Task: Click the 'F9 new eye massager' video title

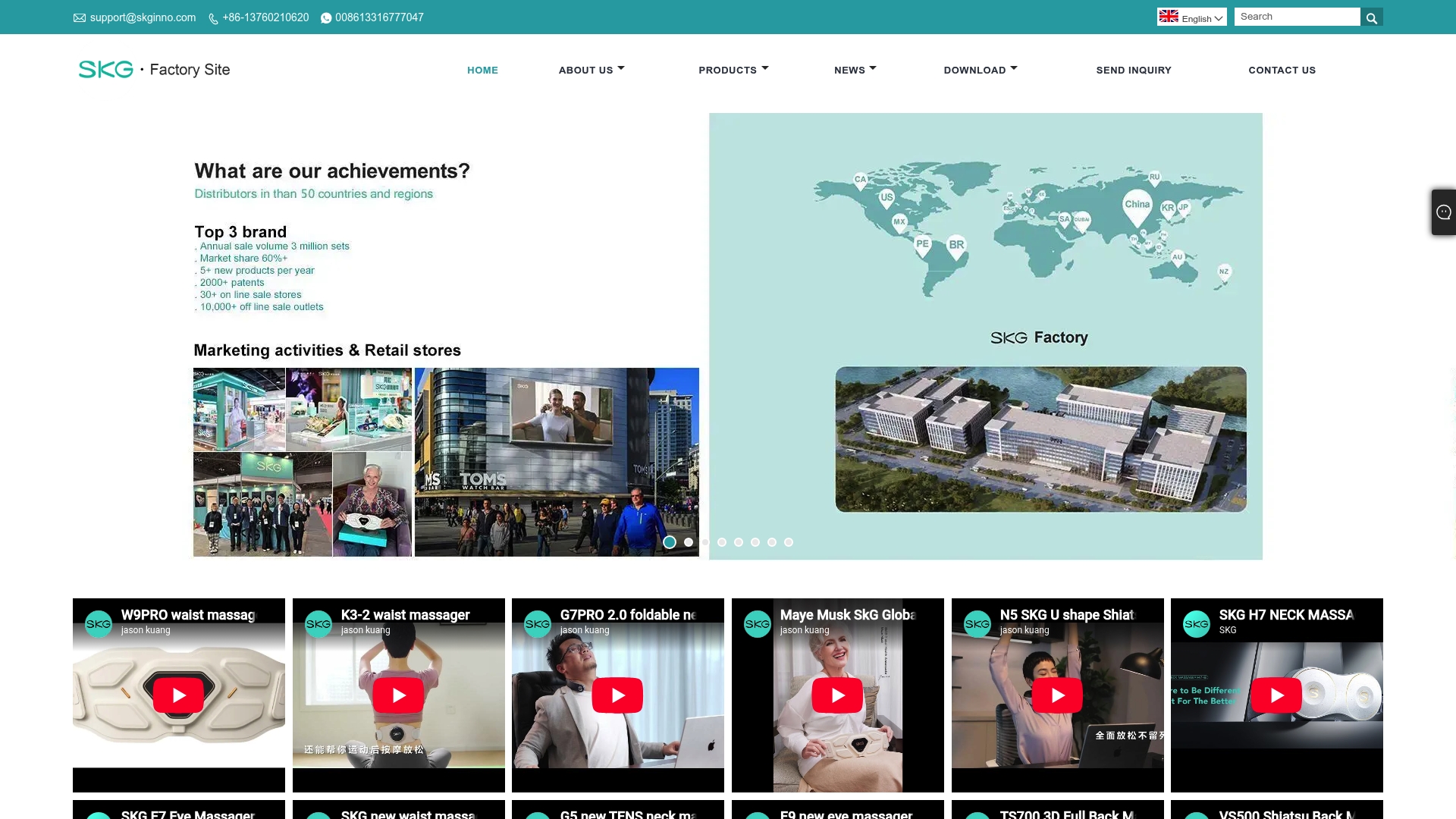Action: pyautogui.click(x=846, y=814)
